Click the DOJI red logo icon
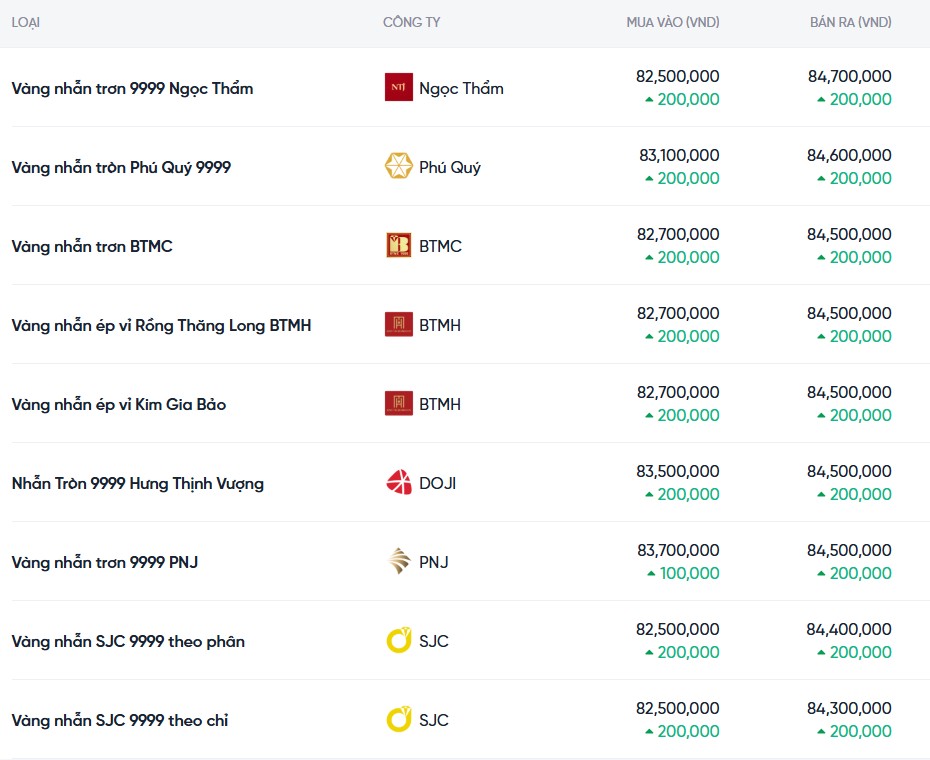The height and width of the screenshot is (760, 930). coord(398,483)
